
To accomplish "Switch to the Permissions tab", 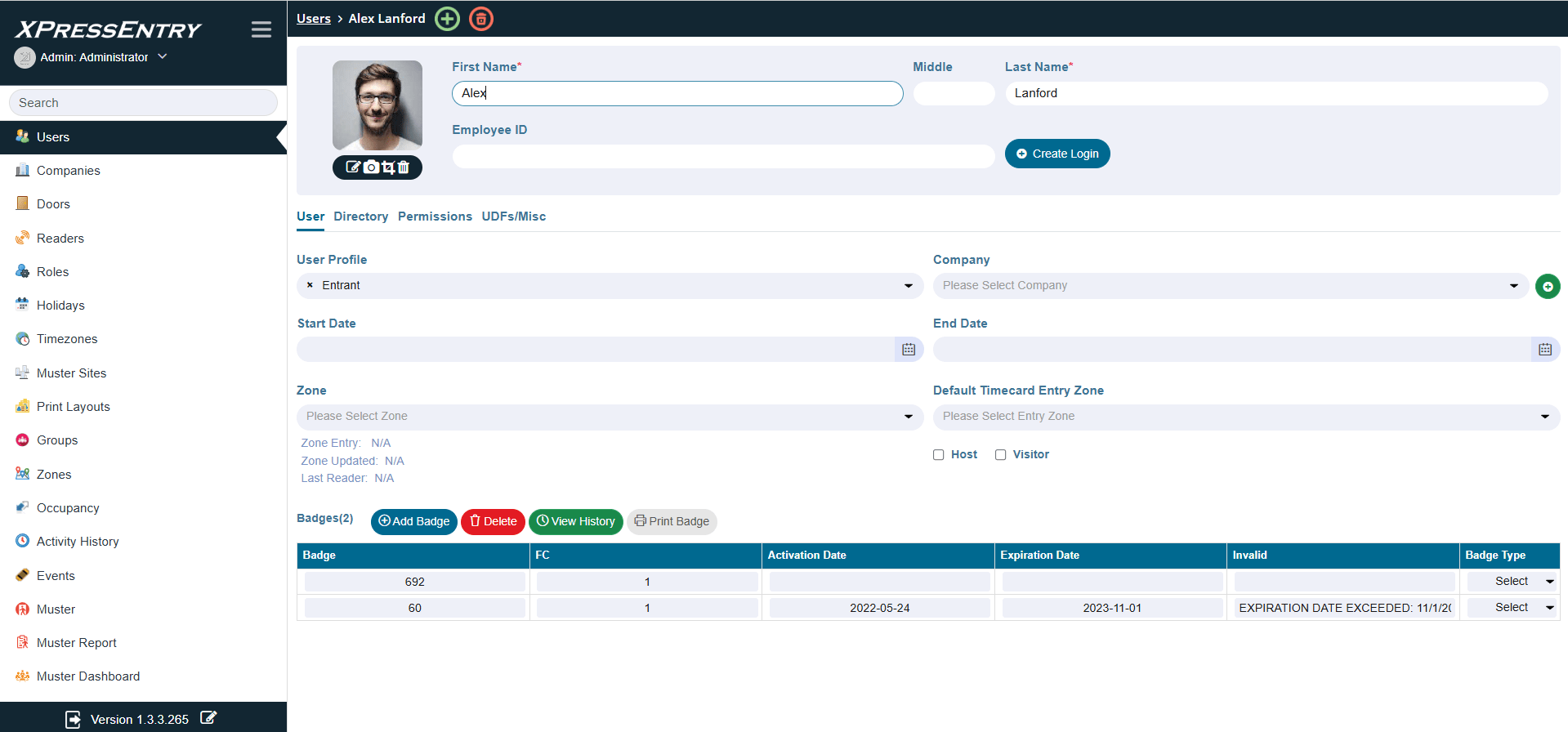I will (435, 216).
